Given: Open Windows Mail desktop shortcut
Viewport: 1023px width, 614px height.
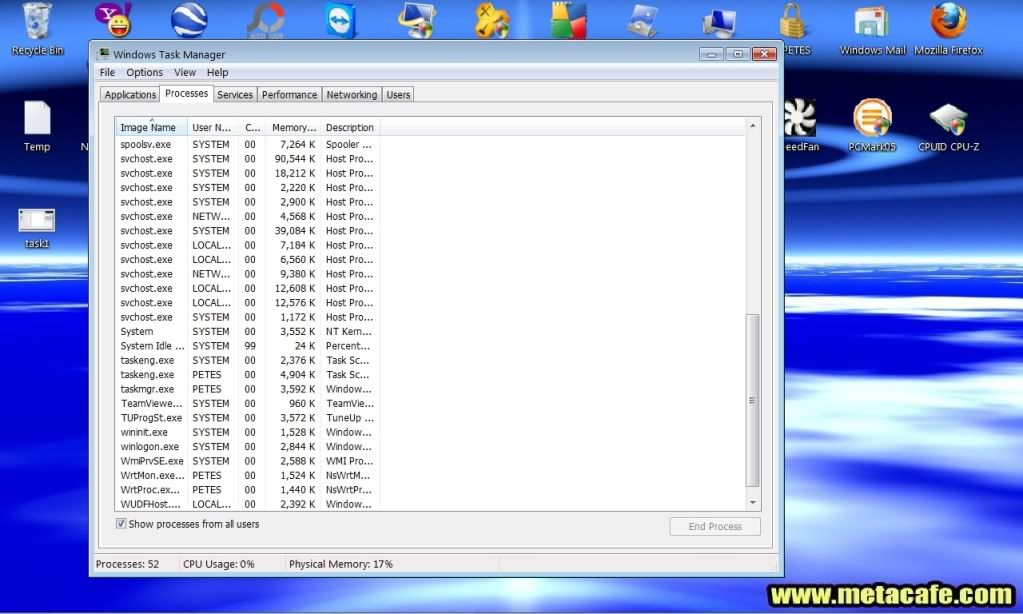Looking at the screenshot, I should pos(872,22).
